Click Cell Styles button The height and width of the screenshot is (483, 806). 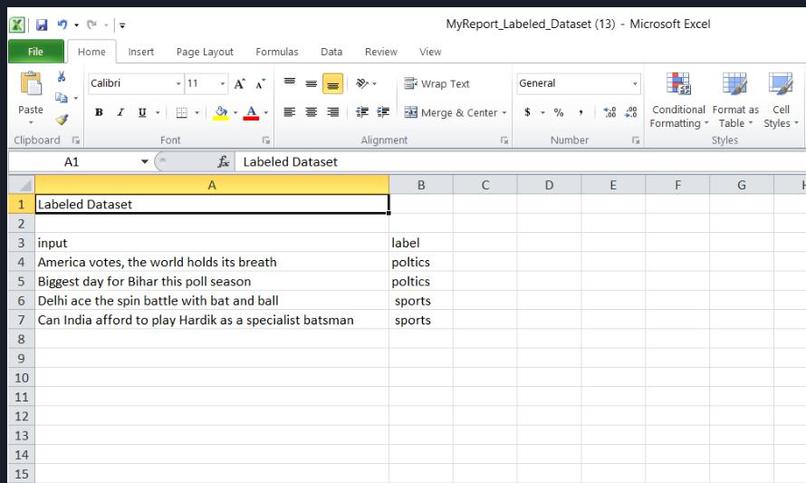tap(781, 100)
